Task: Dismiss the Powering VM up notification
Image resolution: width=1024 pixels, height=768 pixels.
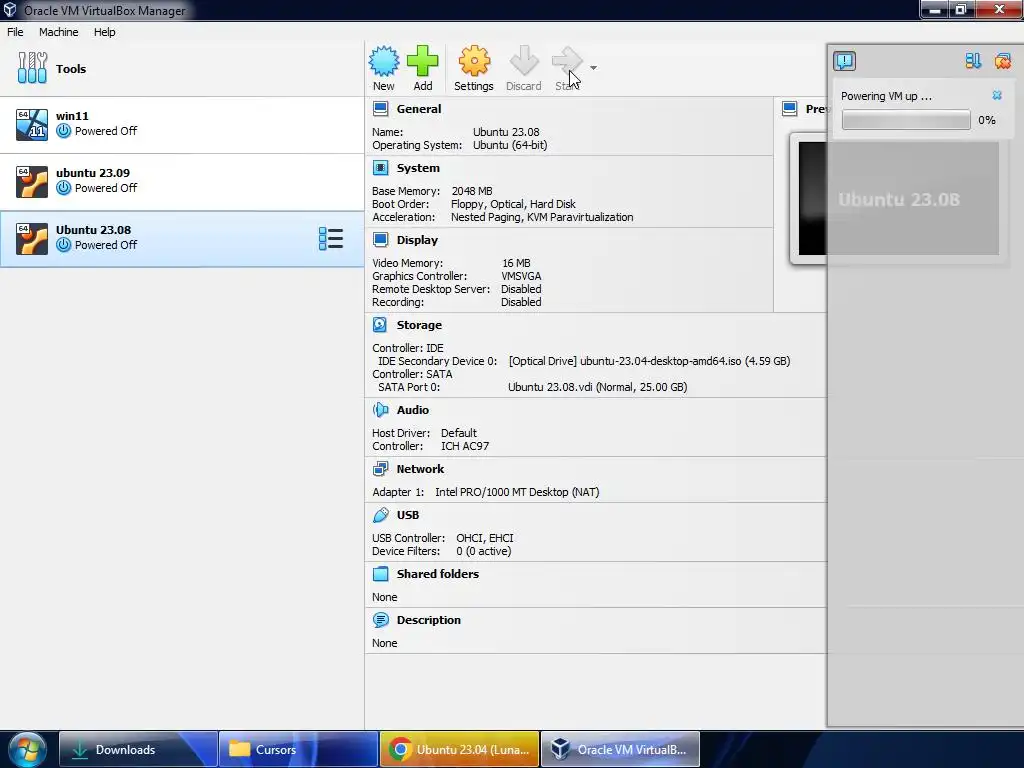Action: click(x=997, y=95)
